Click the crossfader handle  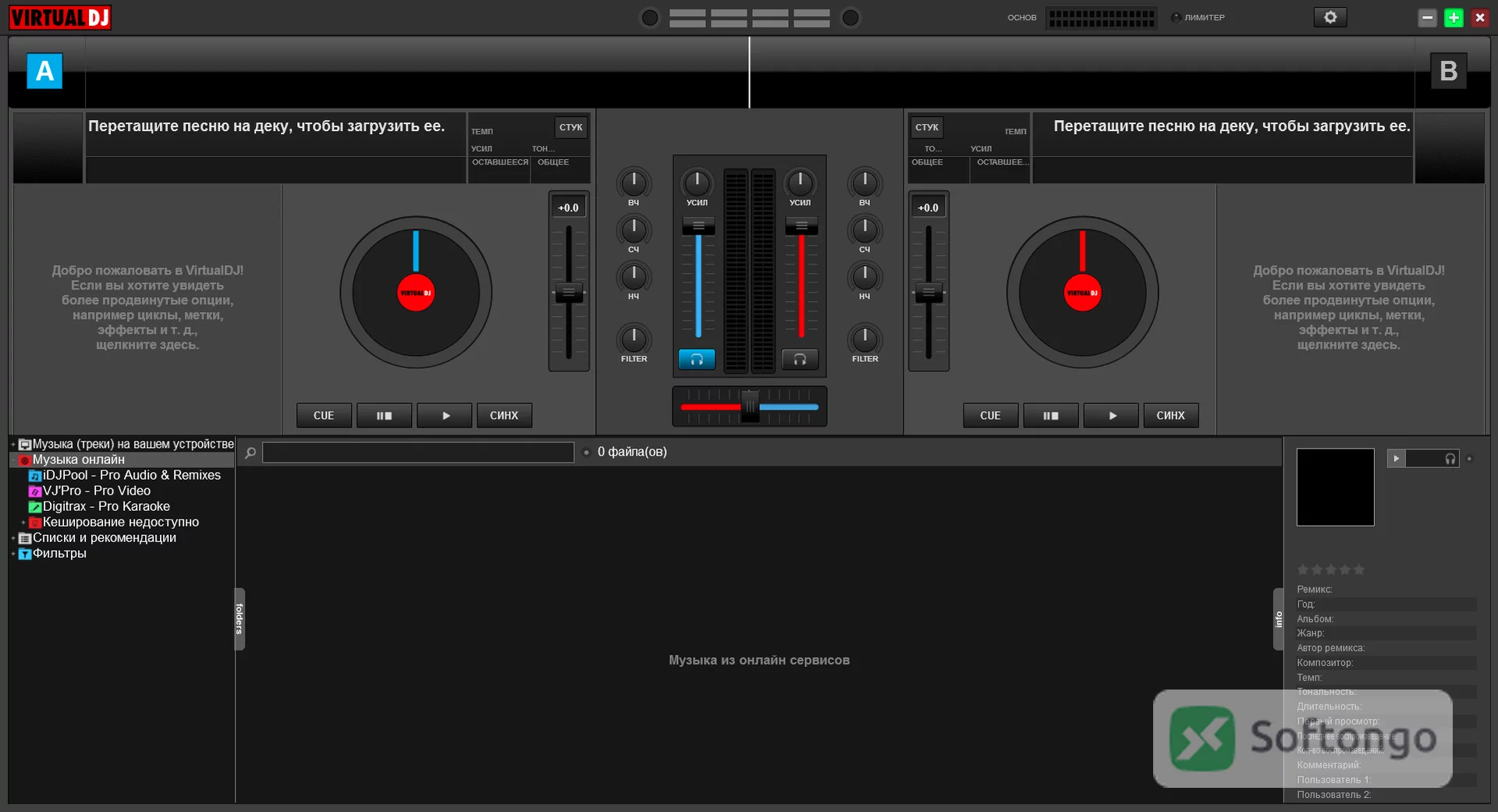pyautogui.click(x=750, y=406)
